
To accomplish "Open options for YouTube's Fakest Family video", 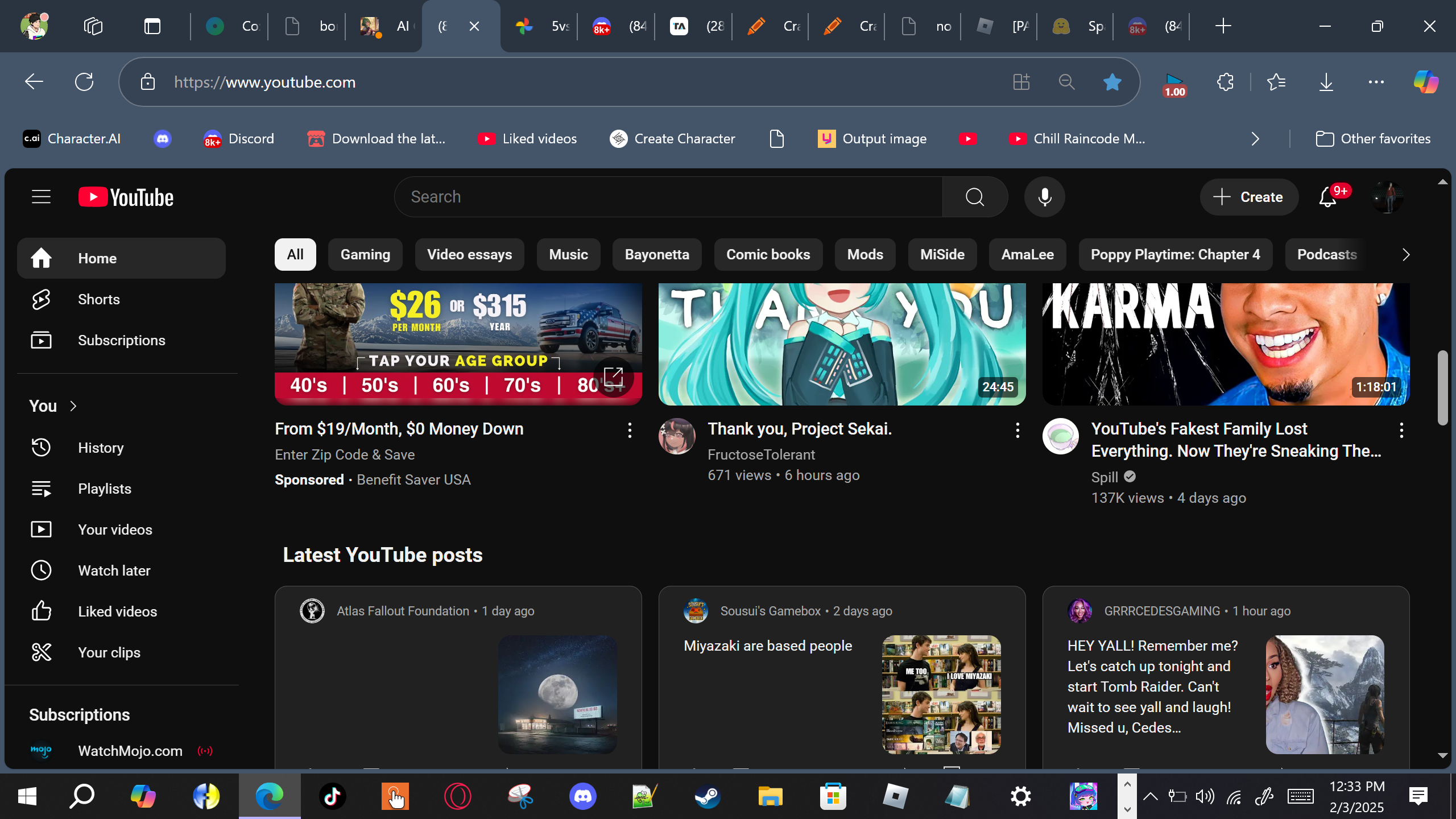I will 1401,431.
